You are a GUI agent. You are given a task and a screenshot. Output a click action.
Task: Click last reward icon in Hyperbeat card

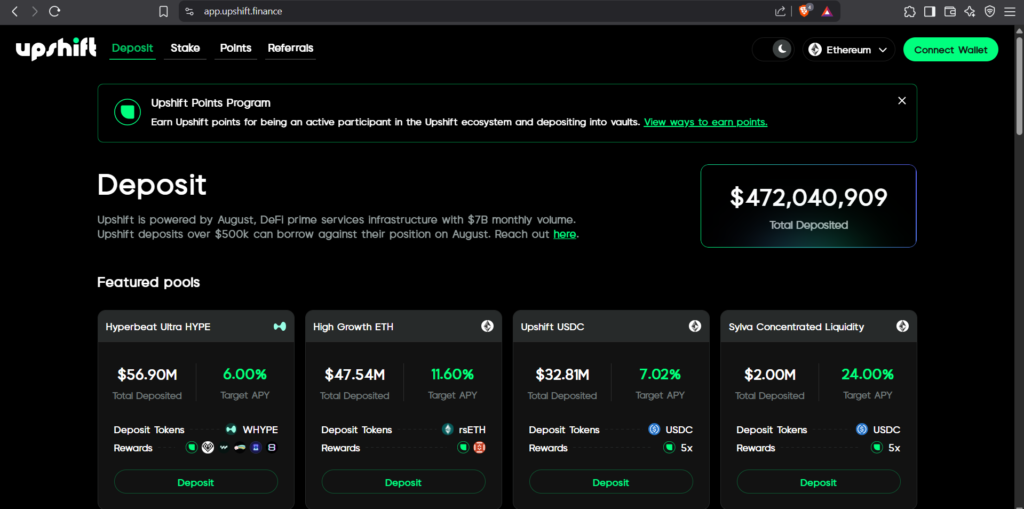click(272, 448)
